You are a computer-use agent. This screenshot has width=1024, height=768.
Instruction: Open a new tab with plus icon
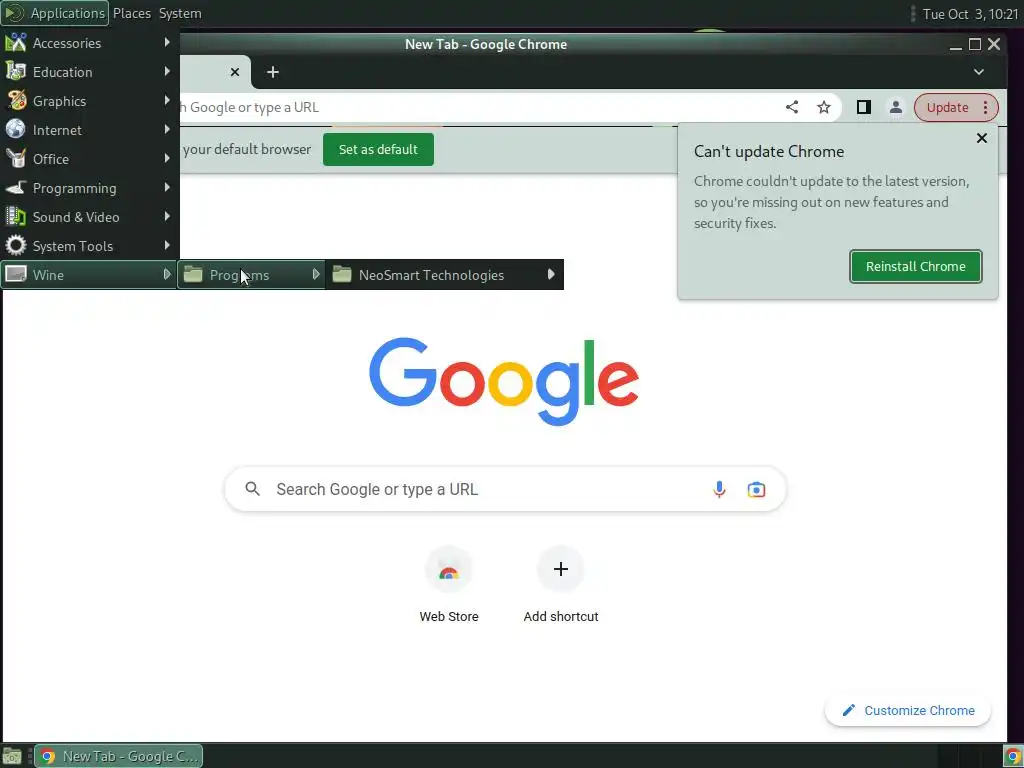pos(273,72)
